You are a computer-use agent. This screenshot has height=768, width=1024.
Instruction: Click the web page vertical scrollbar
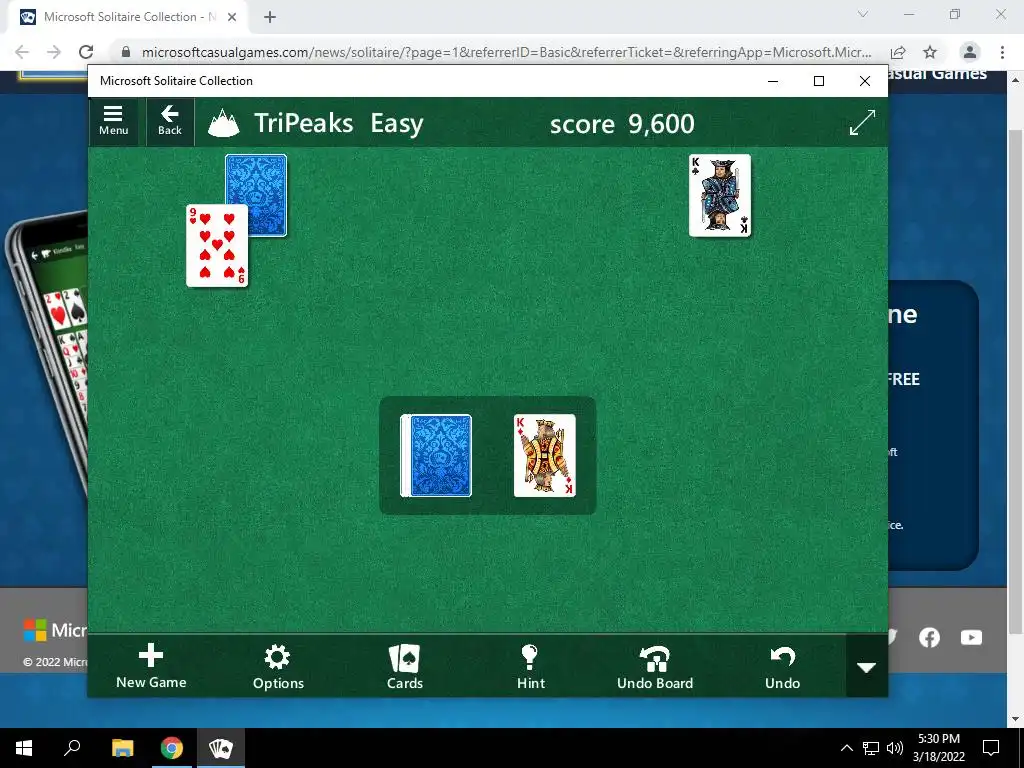[1015, 381]
